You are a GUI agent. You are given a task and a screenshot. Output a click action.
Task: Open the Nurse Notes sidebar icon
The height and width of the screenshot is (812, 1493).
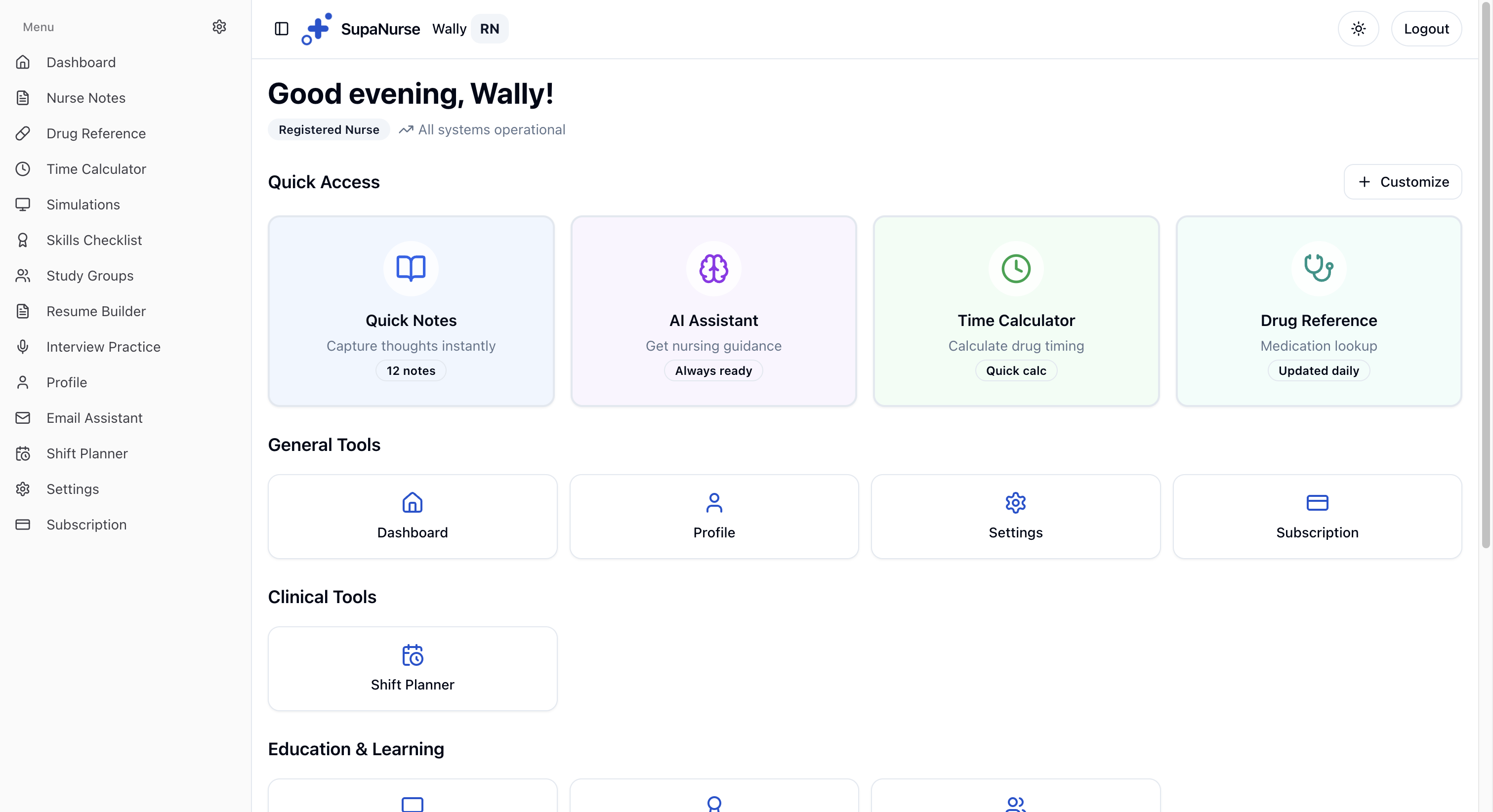[x=23, y=97]
